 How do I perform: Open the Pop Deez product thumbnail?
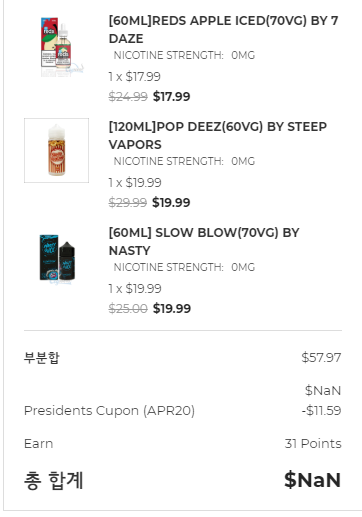[x=56, y=150]
